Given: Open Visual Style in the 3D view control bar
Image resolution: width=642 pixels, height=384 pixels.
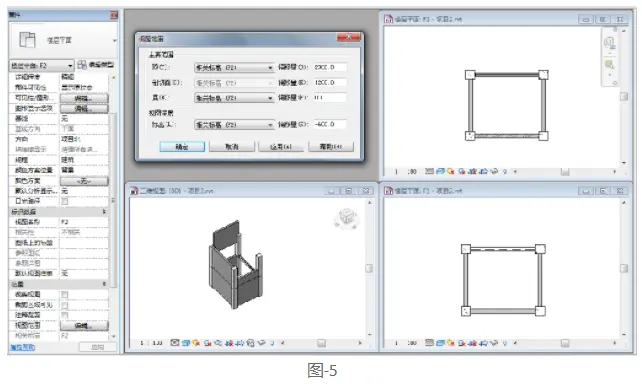Looking at the screenshot, I should tap(186, 343).
